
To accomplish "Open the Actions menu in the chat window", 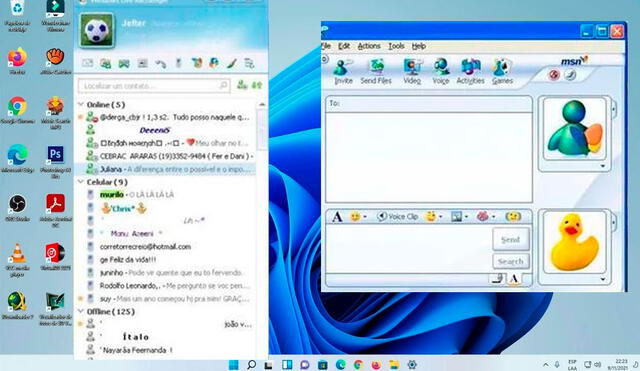I will tap(369, 46).
